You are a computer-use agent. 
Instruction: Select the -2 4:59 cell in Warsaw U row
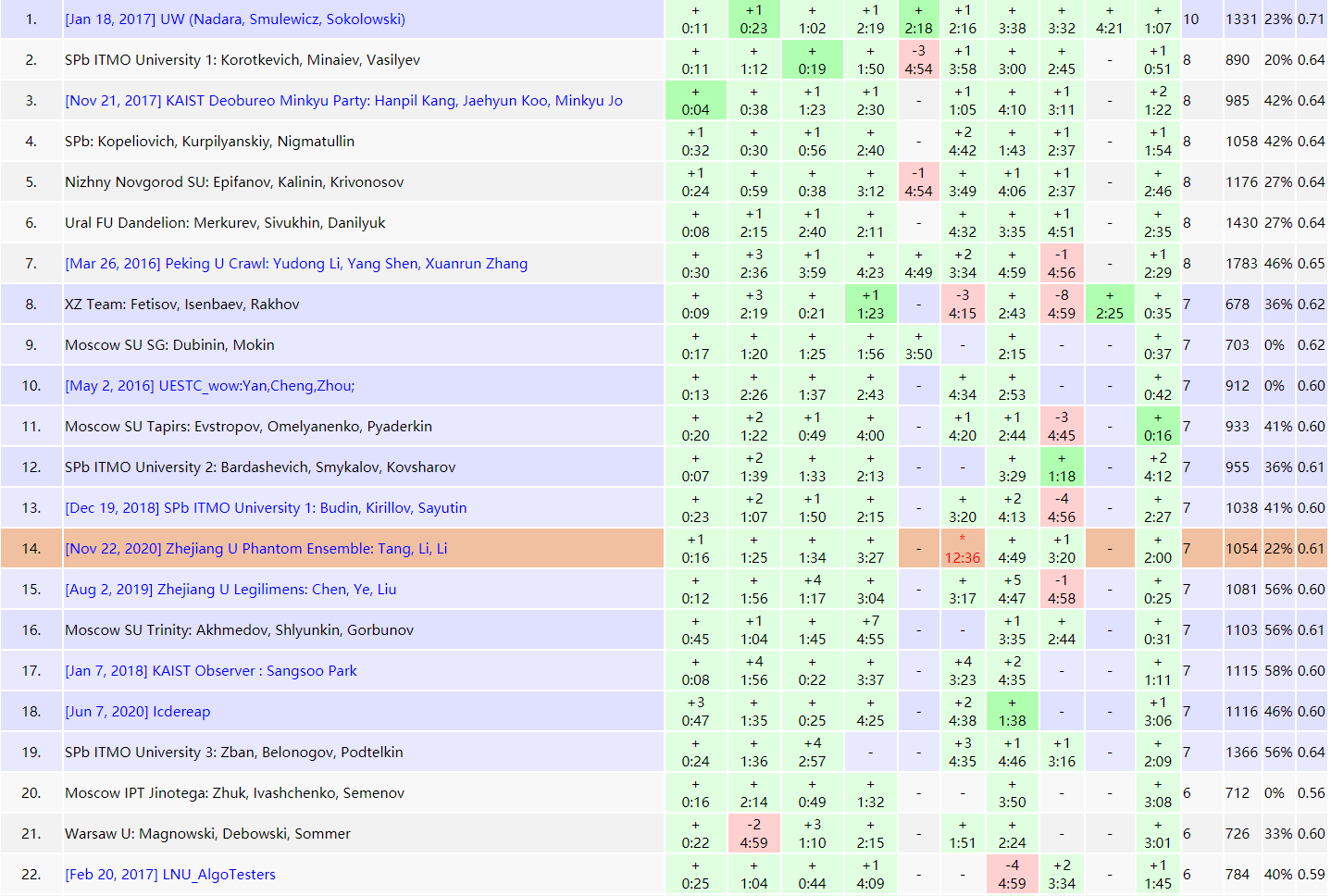pos(753,834)
